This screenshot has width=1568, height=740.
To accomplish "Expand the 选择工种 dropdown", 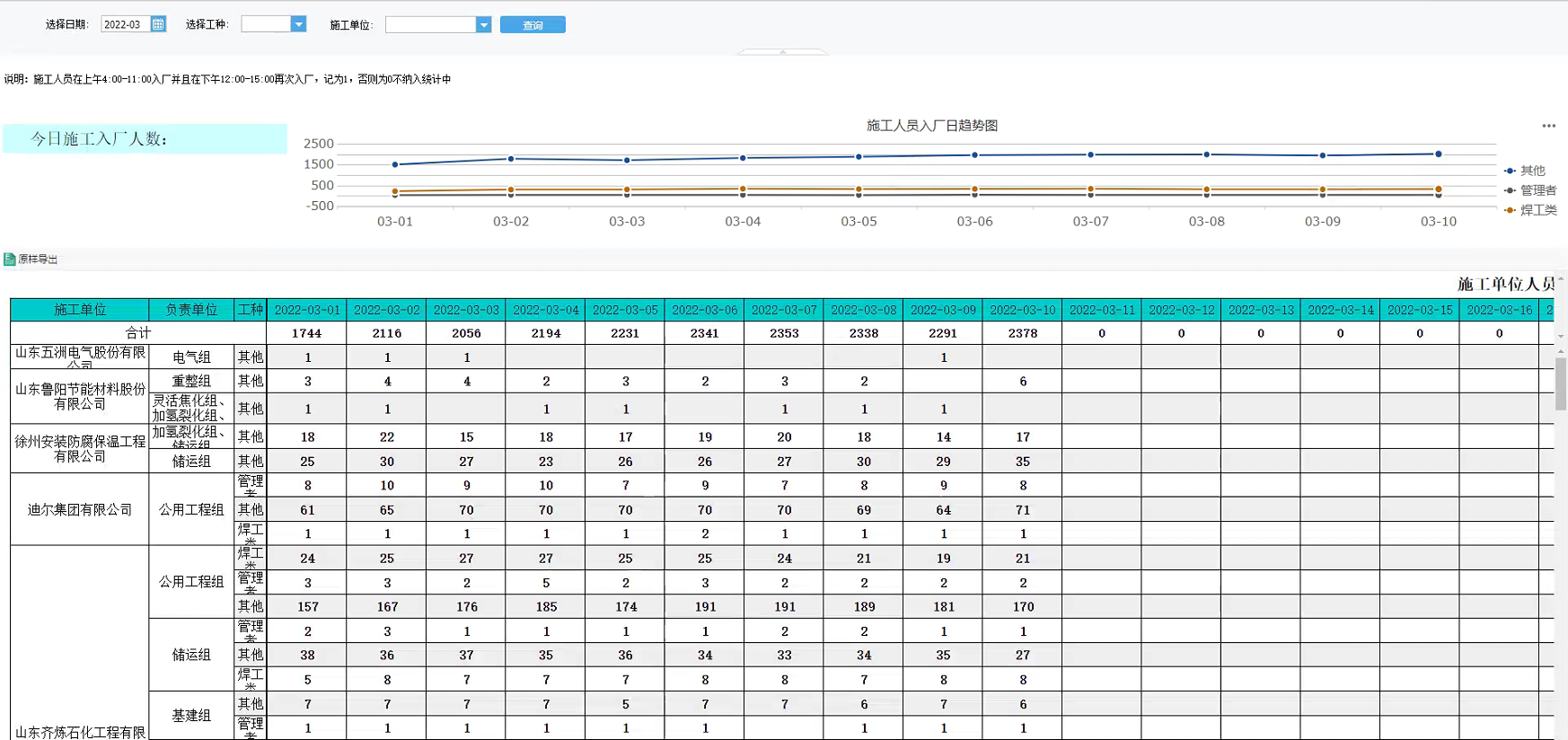I will point(298,24).
